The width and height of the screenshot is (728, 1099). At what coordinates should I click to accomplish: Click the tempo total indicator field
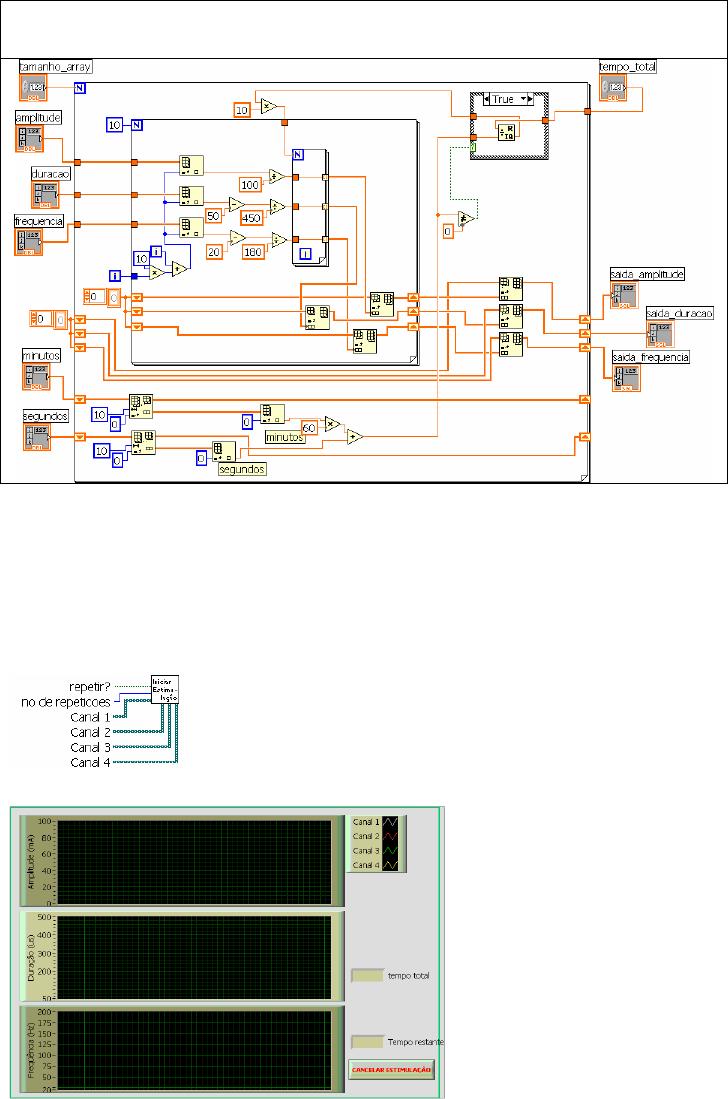point(367,975)
